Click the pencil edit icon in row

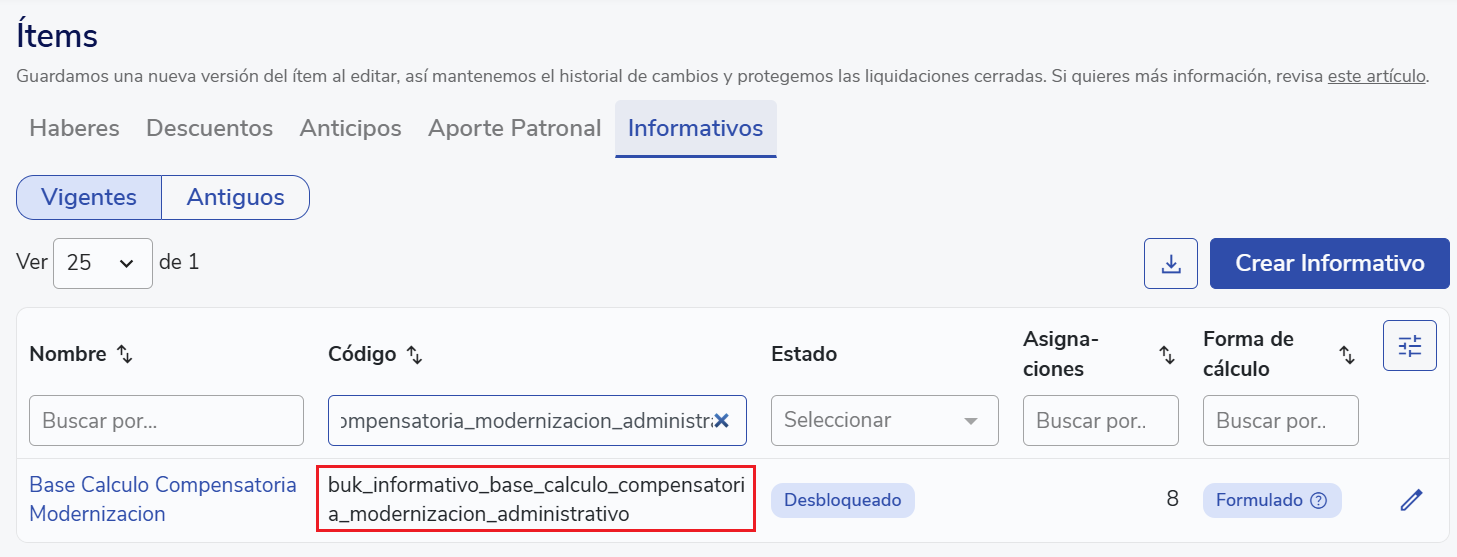coord(1411,500)
